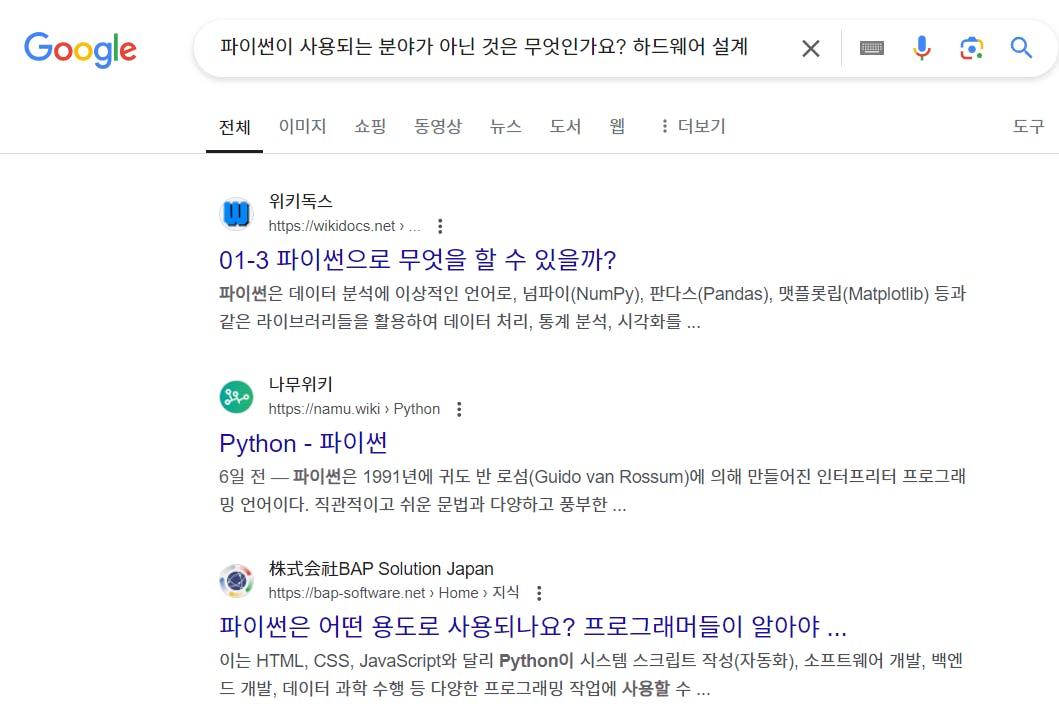Viewport: 1059px width, 707px height.
Task: Open Google Lens image search icon
Action: [971, 48]
